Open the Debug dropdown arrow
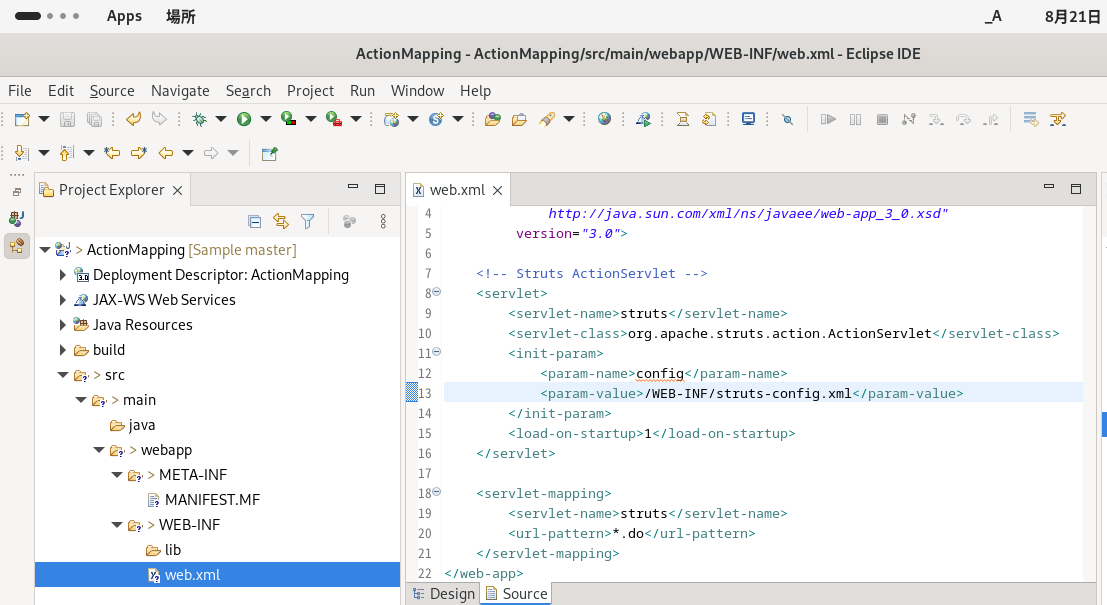The width and height of the screenshot is (1107, 605). point(221,119)
